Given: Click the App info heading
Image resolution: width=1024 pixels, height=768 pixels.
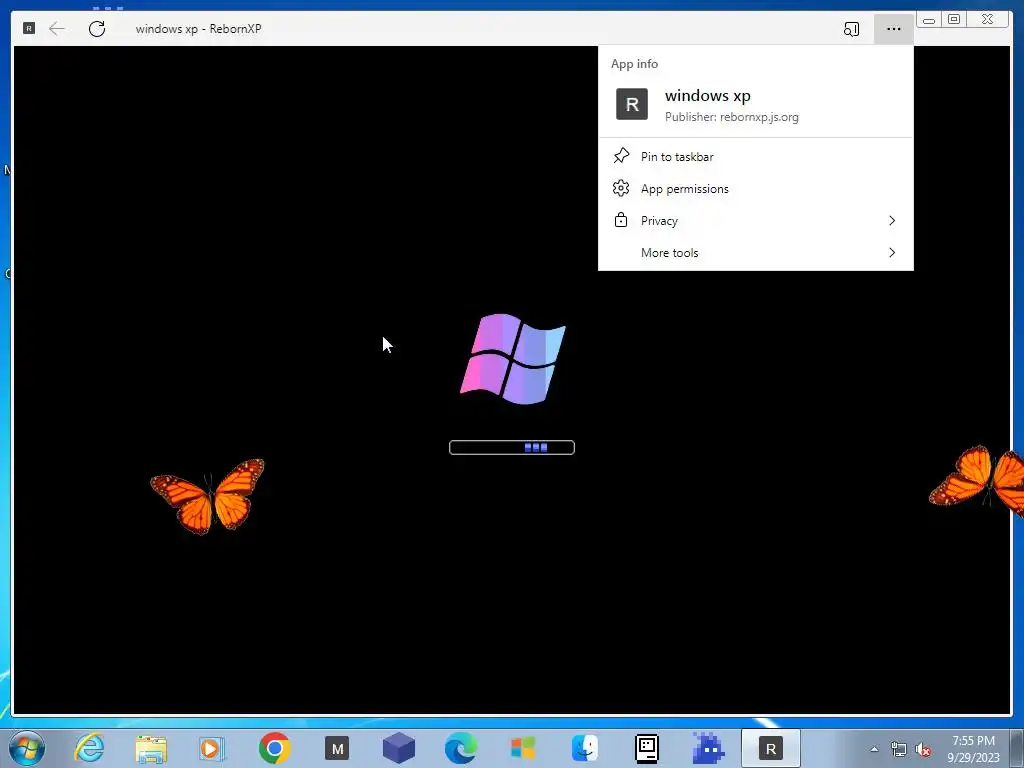Looking at the screenshot, I should tap(634, 64).
